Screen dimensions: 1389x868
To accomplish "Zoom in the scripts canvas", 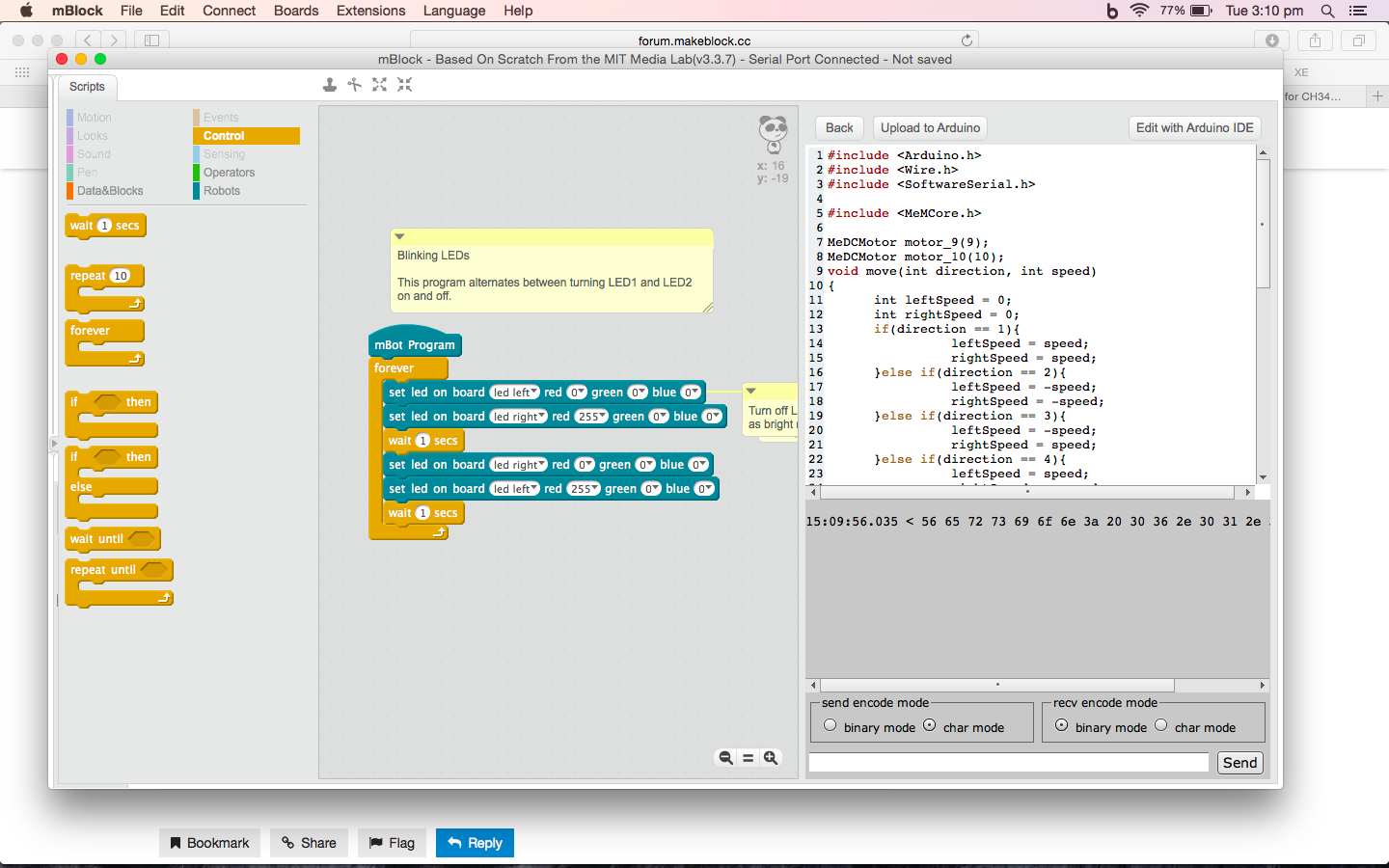I will point(771,758).
